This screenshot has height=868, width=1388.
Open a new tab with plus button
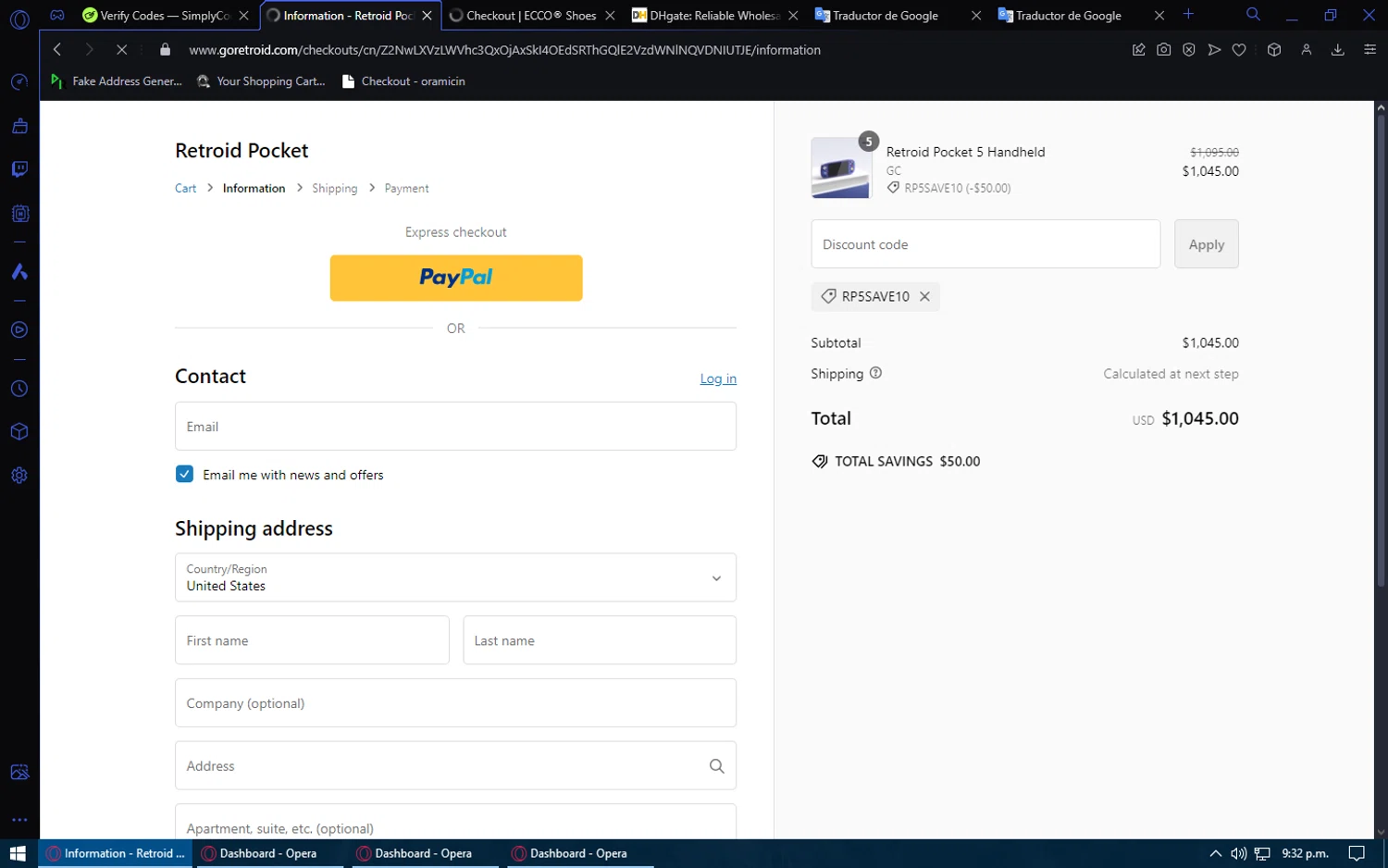(x=1188, y=15)
